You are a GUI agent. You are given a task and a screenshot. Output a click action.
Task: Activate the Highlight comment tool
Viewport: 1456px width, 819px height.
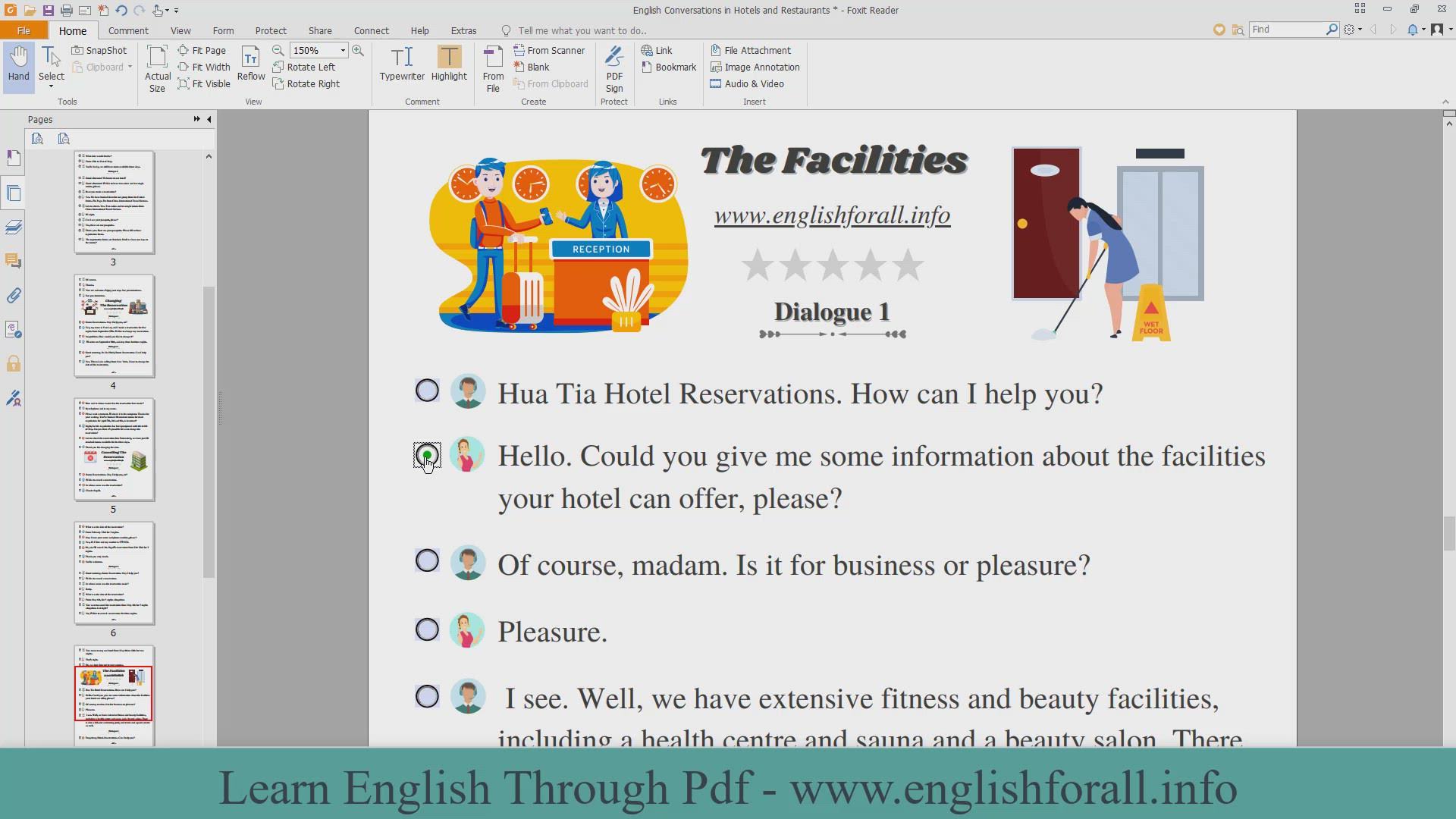coord(449,64)
